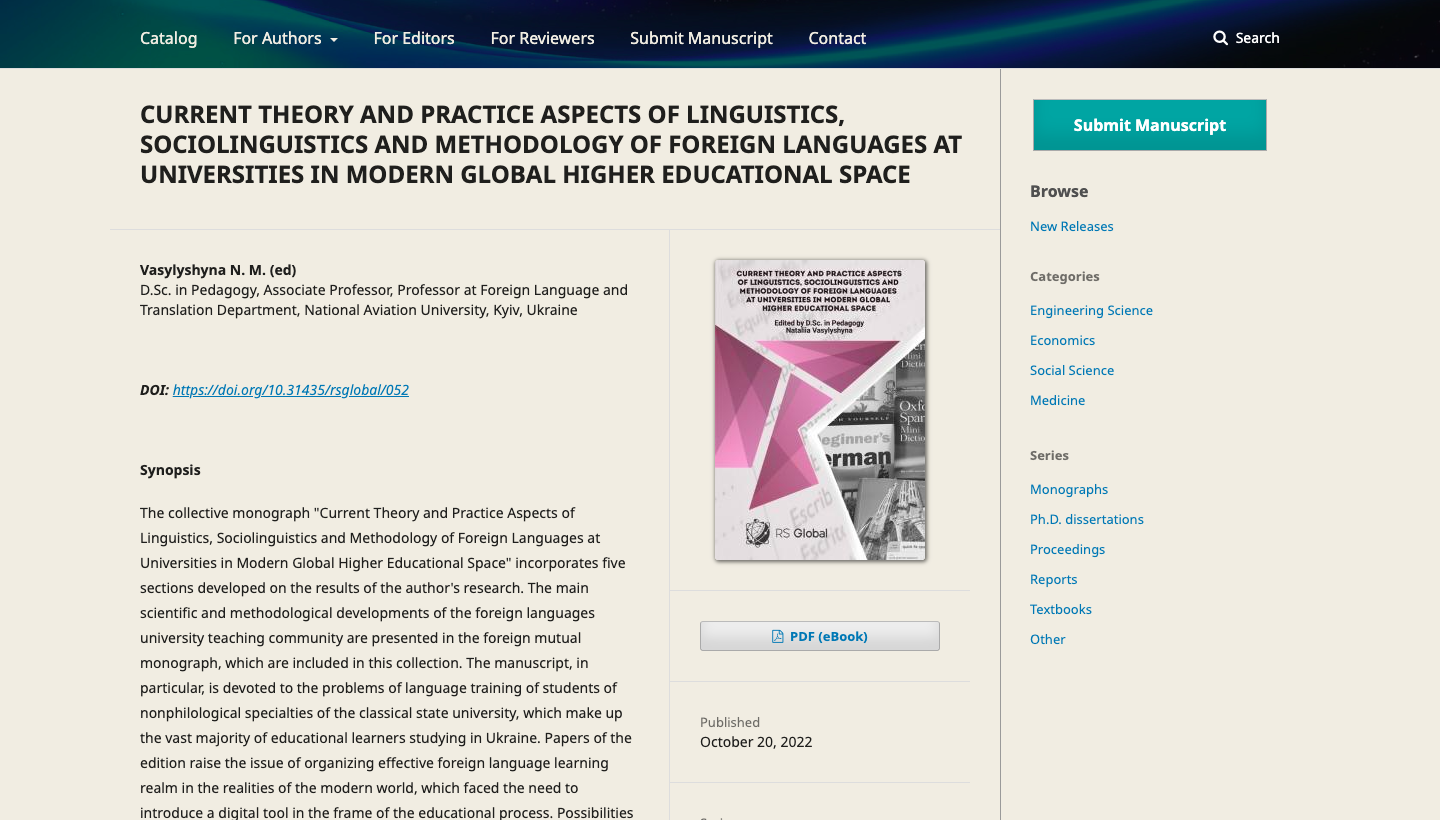Click the author name Vasylyshyna N. M. (ed)
Image resolution: width=1440 pixels, height=820 pixels.
pyautogui.click(x=218, y=270)
